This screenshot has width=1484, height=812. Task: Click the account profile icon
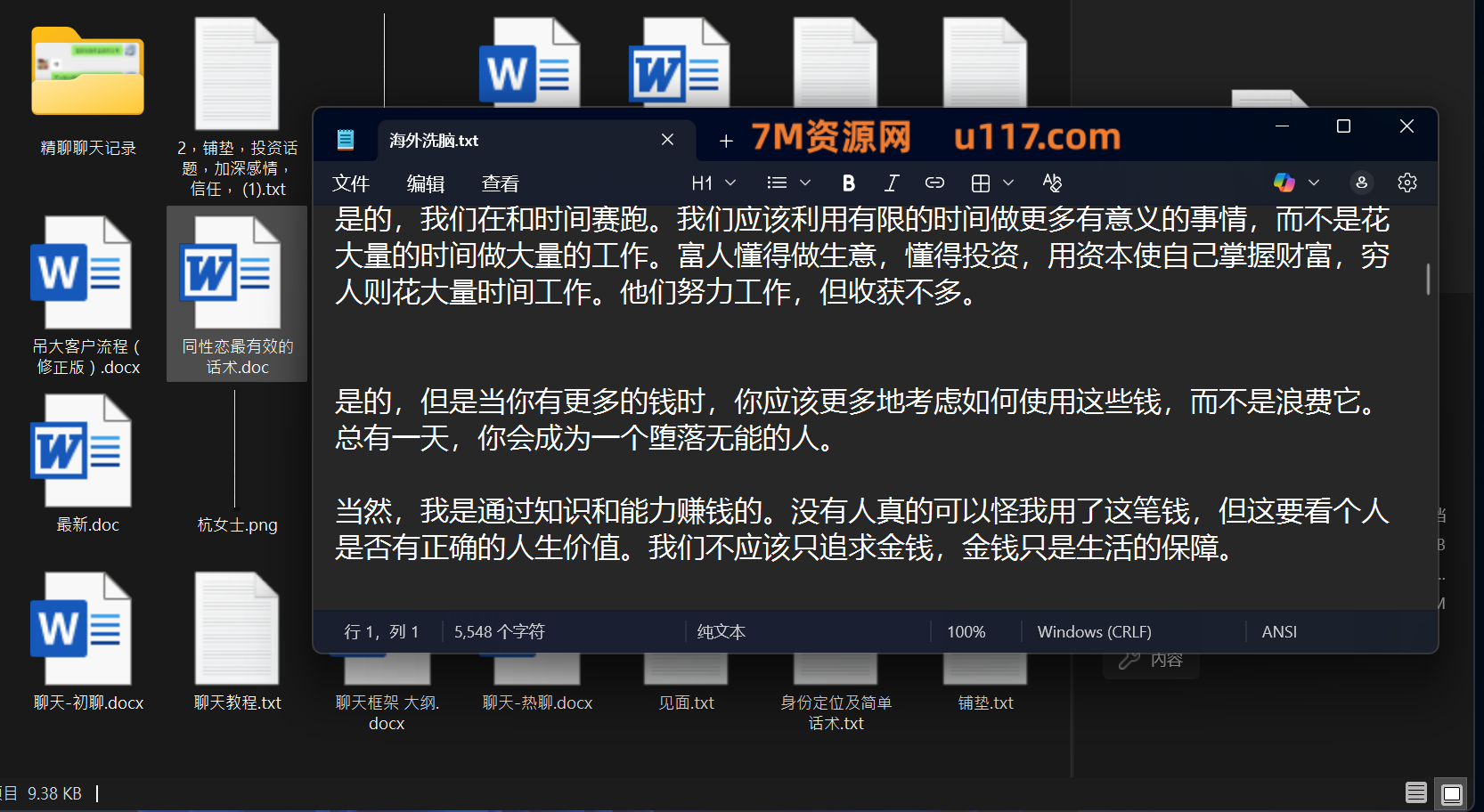tap(1361, 183)
